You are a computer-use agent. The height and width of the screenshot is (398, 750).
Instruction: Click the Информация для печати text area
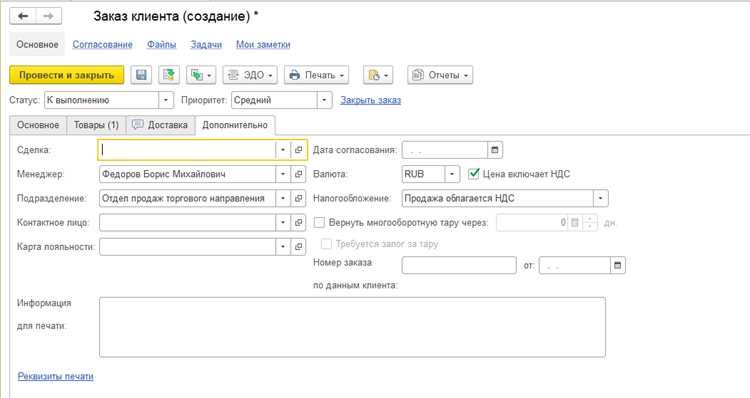pos(352,327)
